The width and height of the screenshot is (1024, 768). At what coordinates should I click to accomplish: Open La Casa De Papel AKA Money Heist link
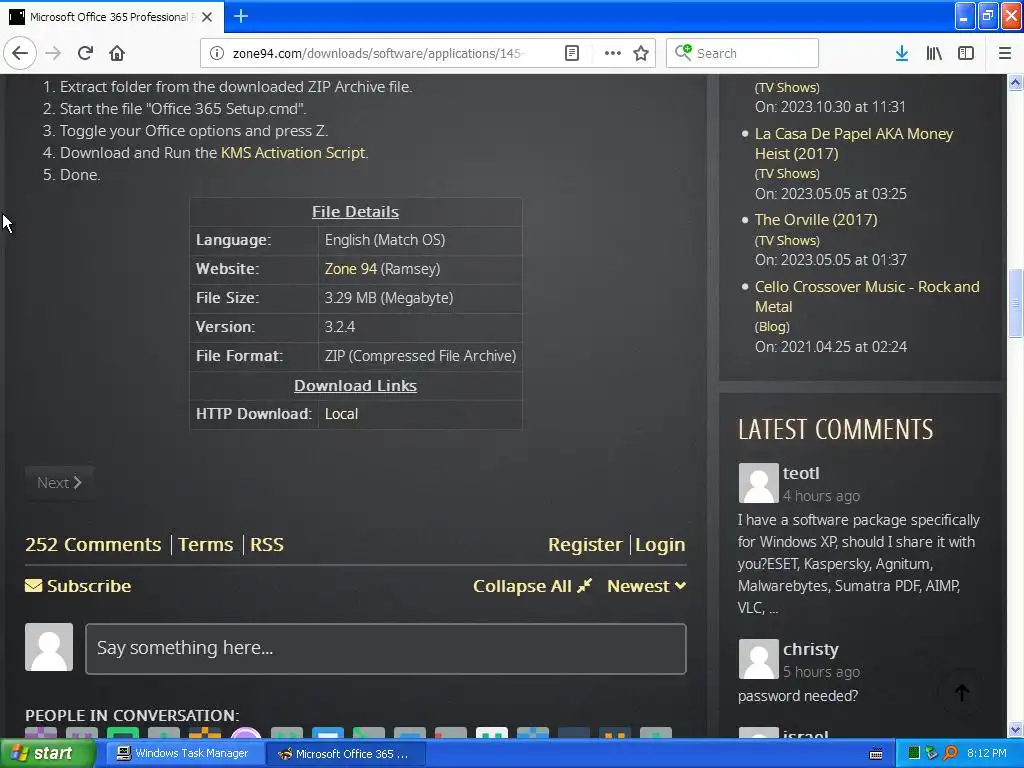854,144
